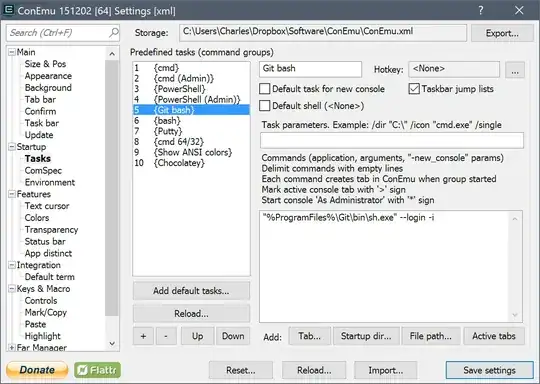Open App distinct settings page
This screenshot has height=384, width=540.
tap(48, 253)
